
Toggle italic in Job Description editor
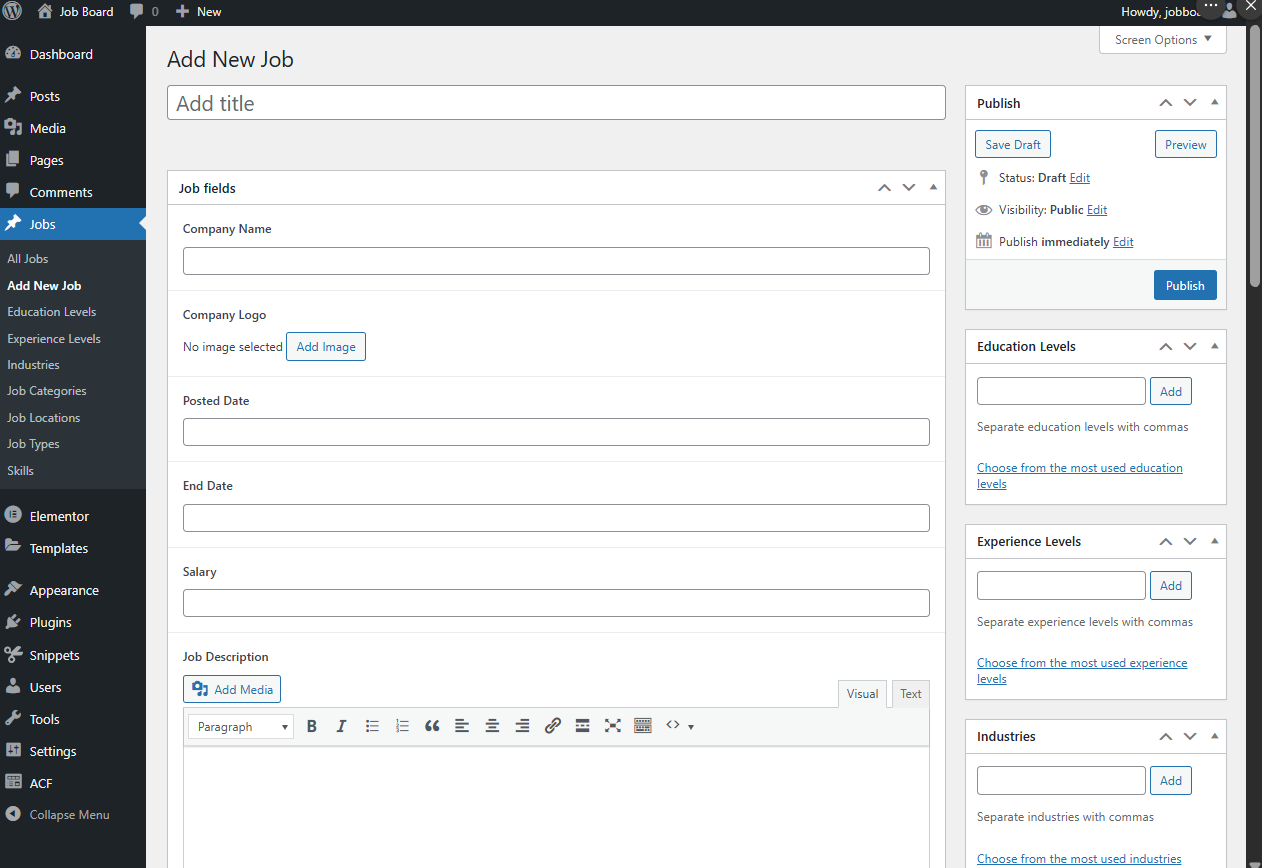(341, 726)
